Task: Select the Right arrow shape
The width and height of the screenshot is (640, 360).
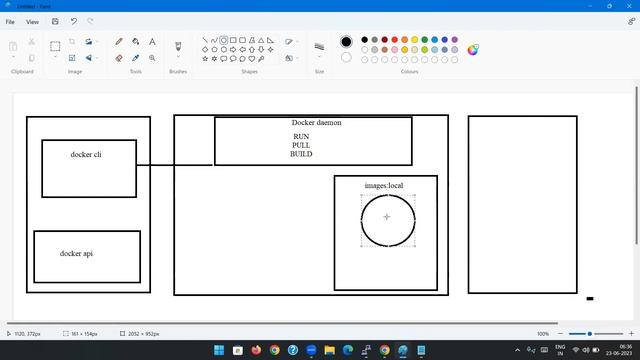Action: 233,49
